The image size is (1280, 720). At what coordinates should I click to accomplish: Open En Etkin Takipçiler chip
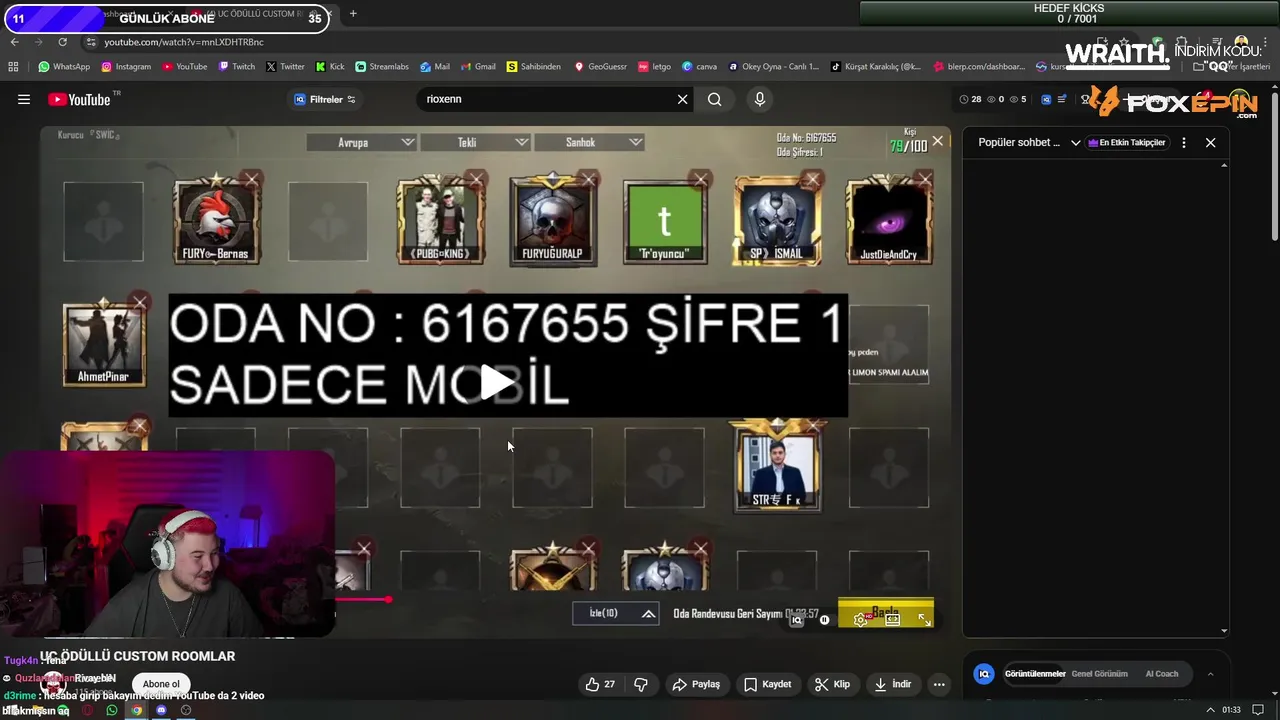click(1127, 142)
